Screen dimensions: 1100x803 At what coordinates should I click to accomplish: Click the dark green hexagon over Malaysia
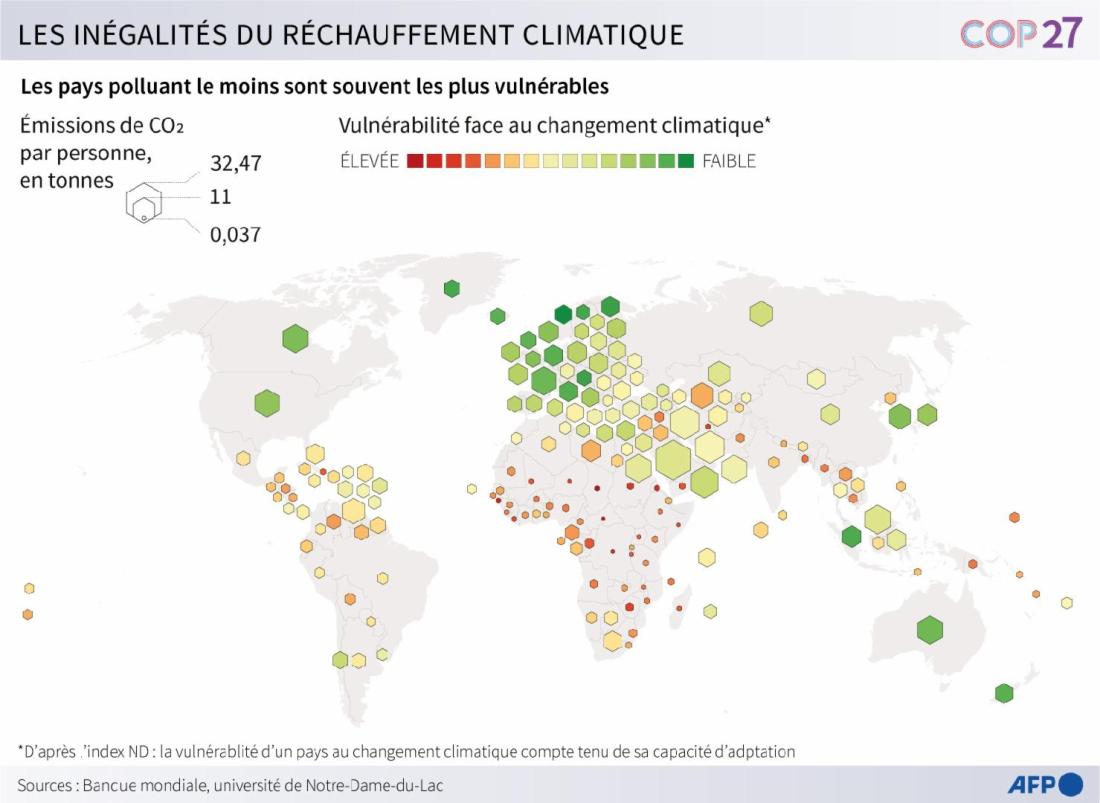point(851,537)
